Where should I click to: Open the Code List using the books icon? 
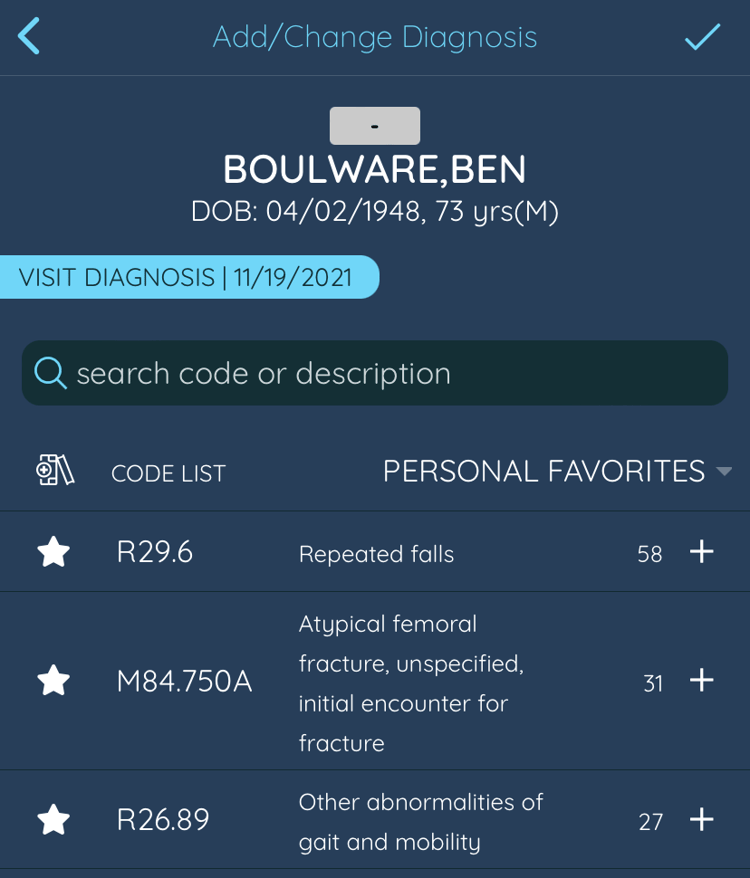coord(55,470)
